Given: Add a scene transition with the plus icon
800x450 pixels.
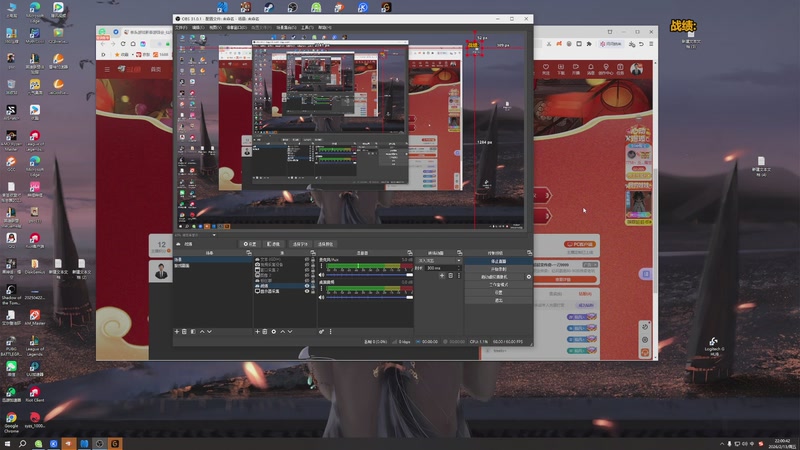Looking at the screenshot, I should point(442,276).
